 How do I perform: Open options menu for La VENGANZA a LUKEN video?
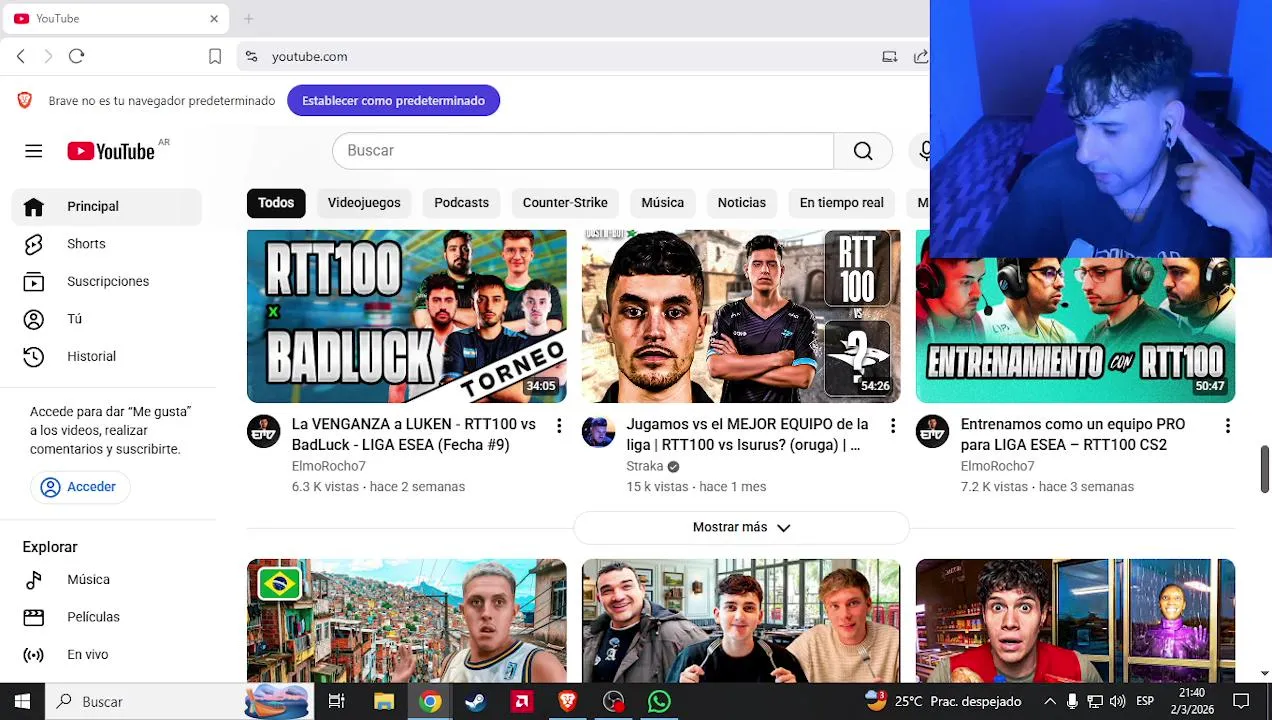coord(559,426)
